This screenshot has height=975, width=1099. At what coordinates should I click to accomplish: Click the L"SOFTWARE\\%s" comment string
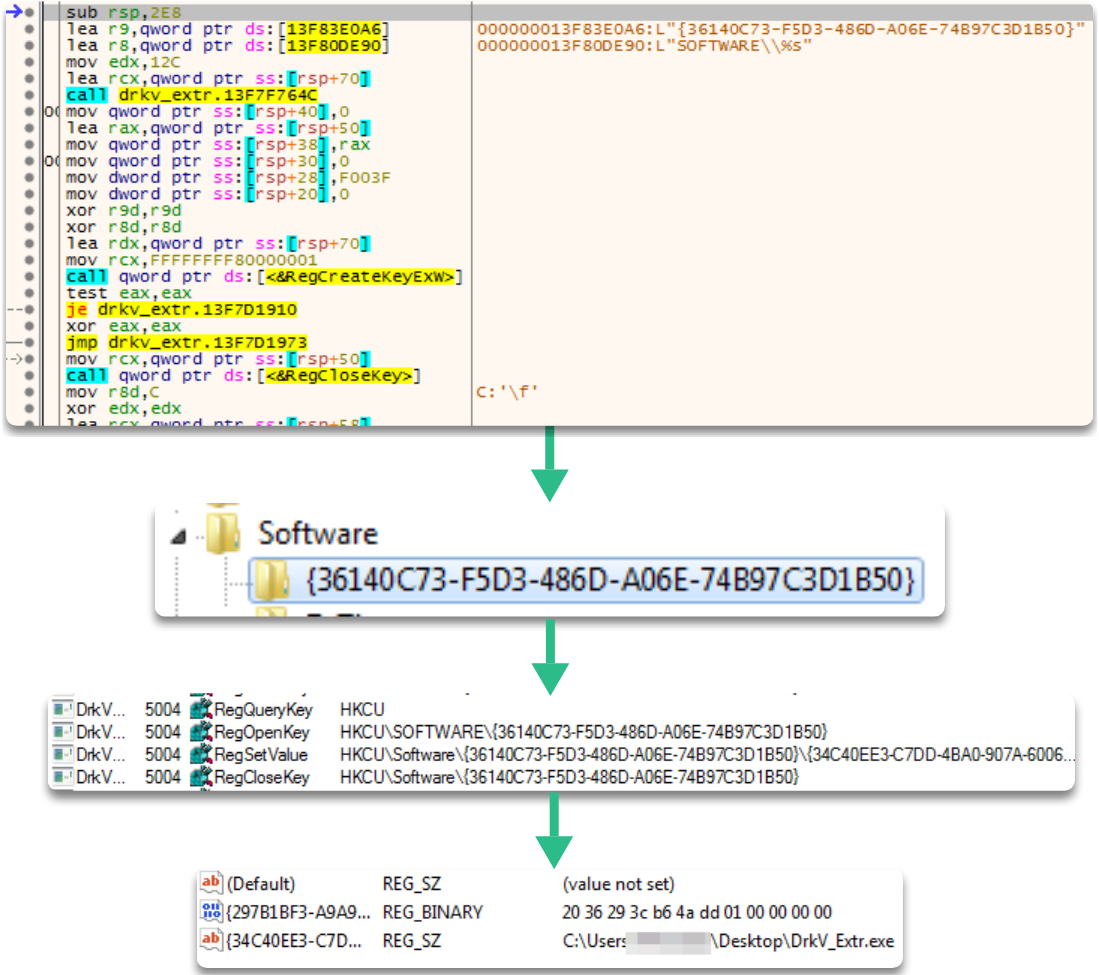[x=734, y=46]
